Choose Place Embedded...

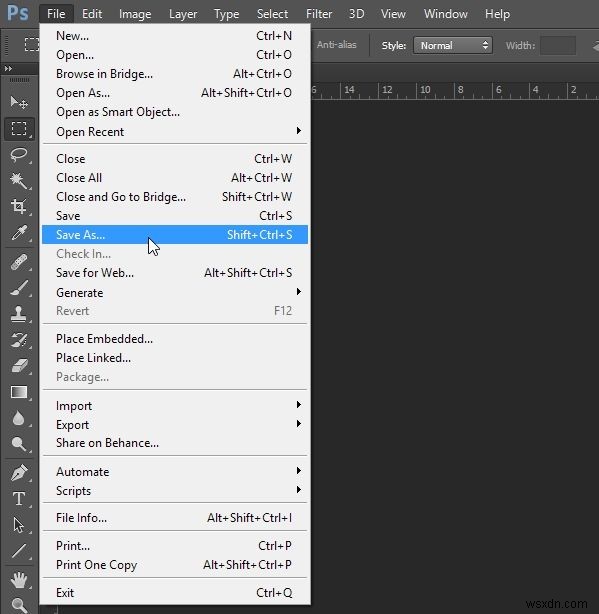(x=175, y=339)
